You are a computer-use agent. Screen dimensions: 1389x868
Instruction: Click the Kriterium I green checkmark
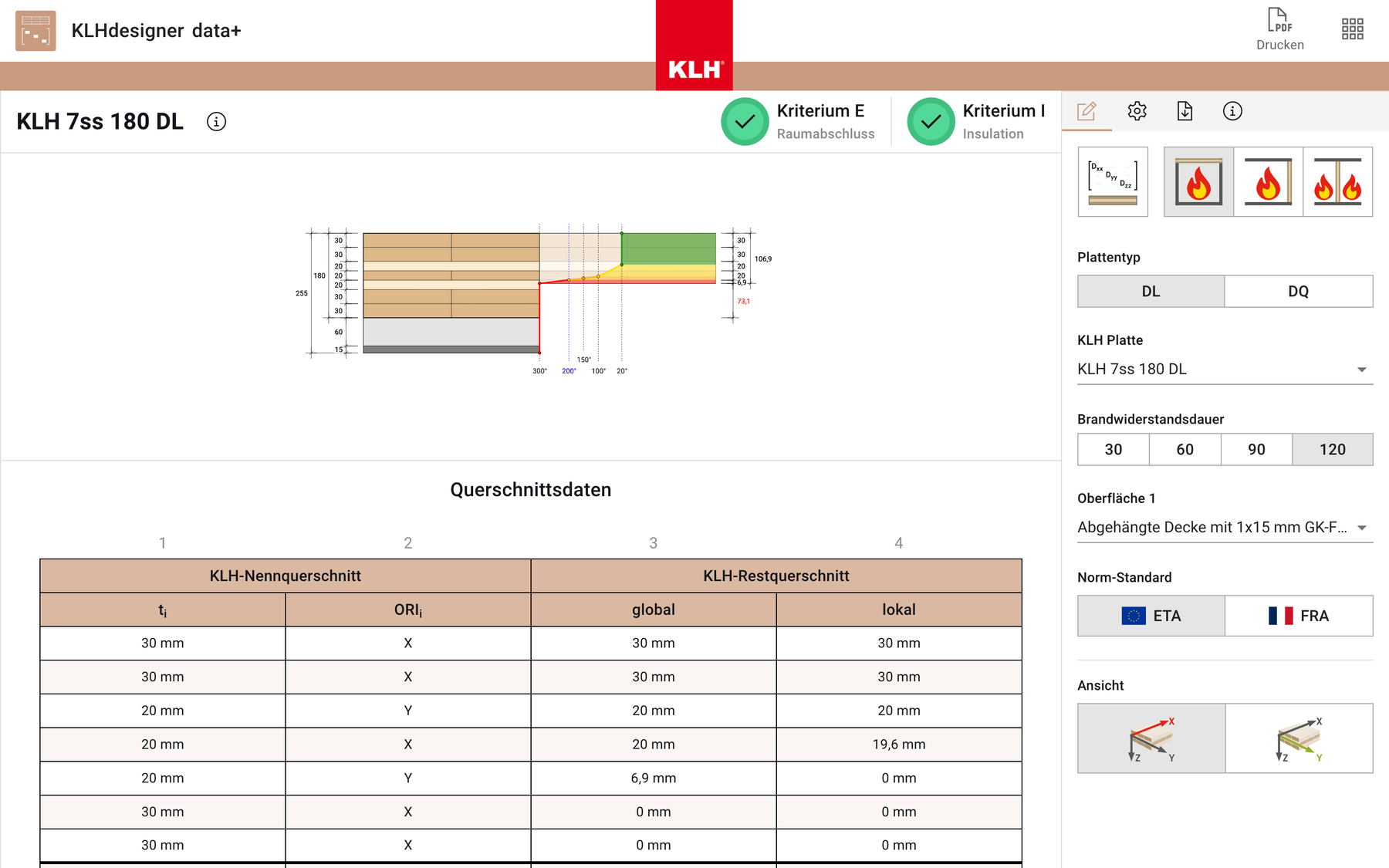coord(931,122)
